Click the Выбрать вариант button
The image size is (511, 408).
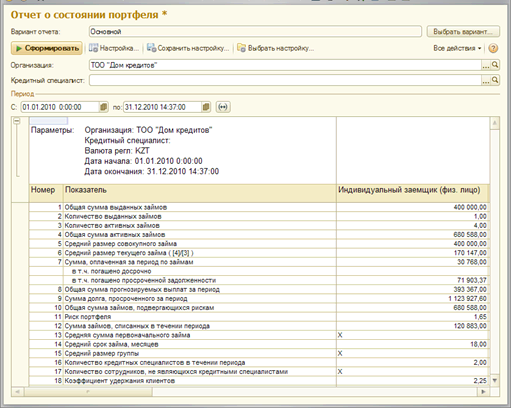click(x=463, y=32)
